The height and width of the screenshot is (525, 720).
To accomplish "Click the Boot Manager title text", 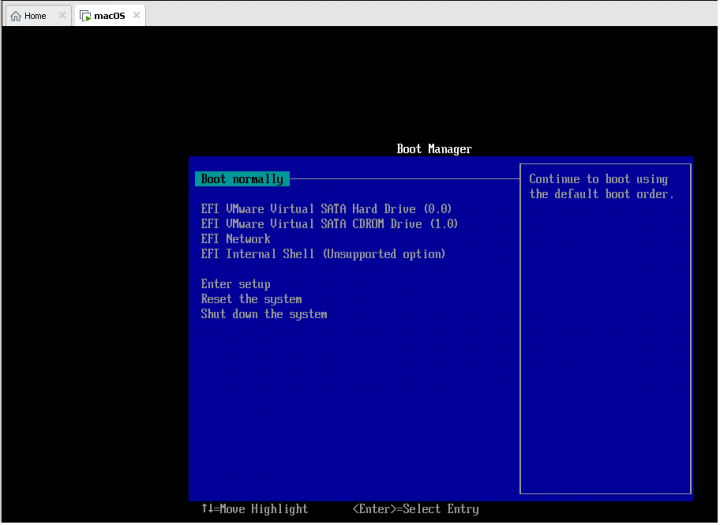I will coord(435,149).
